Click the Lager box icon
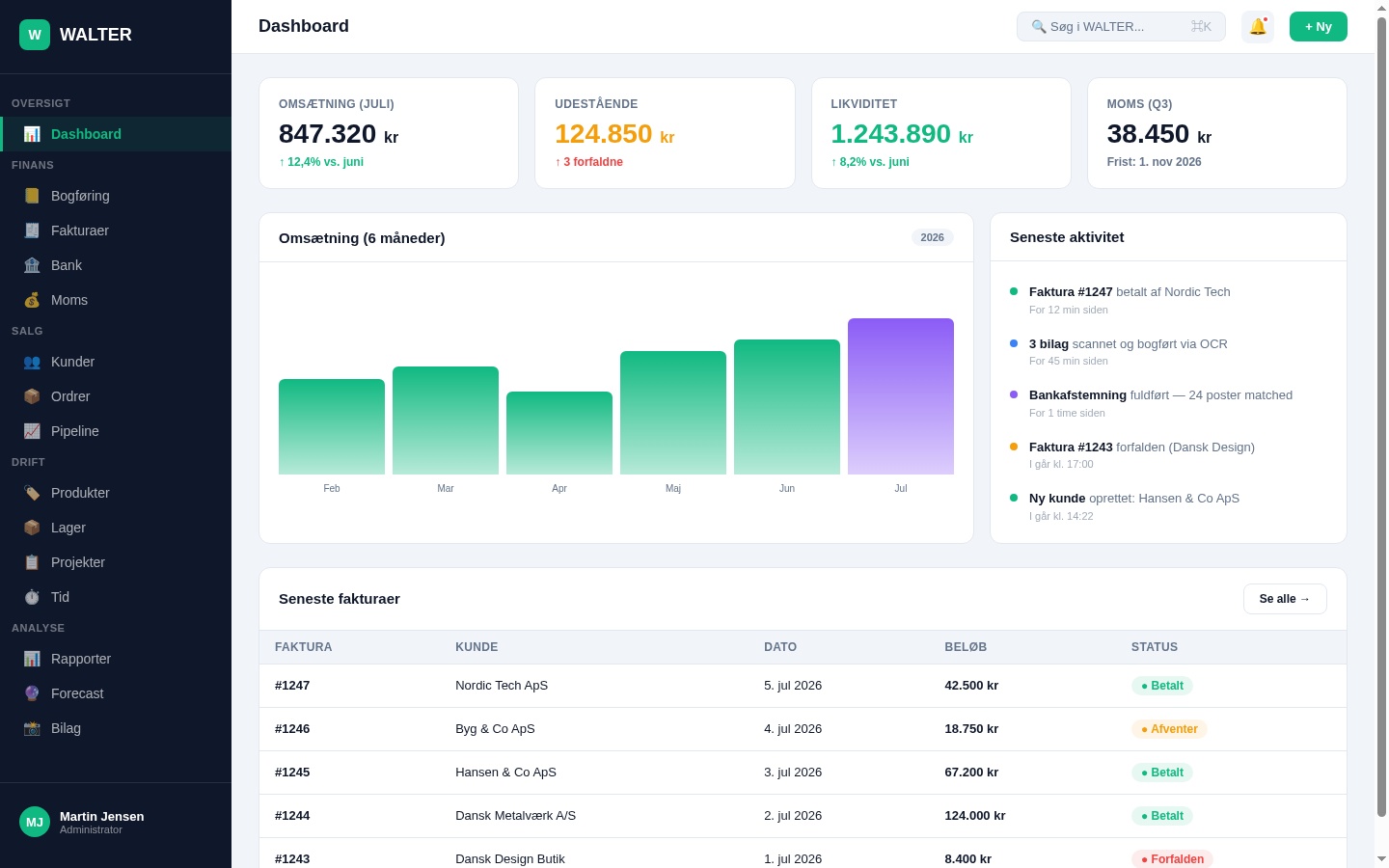 click(32, 528)
